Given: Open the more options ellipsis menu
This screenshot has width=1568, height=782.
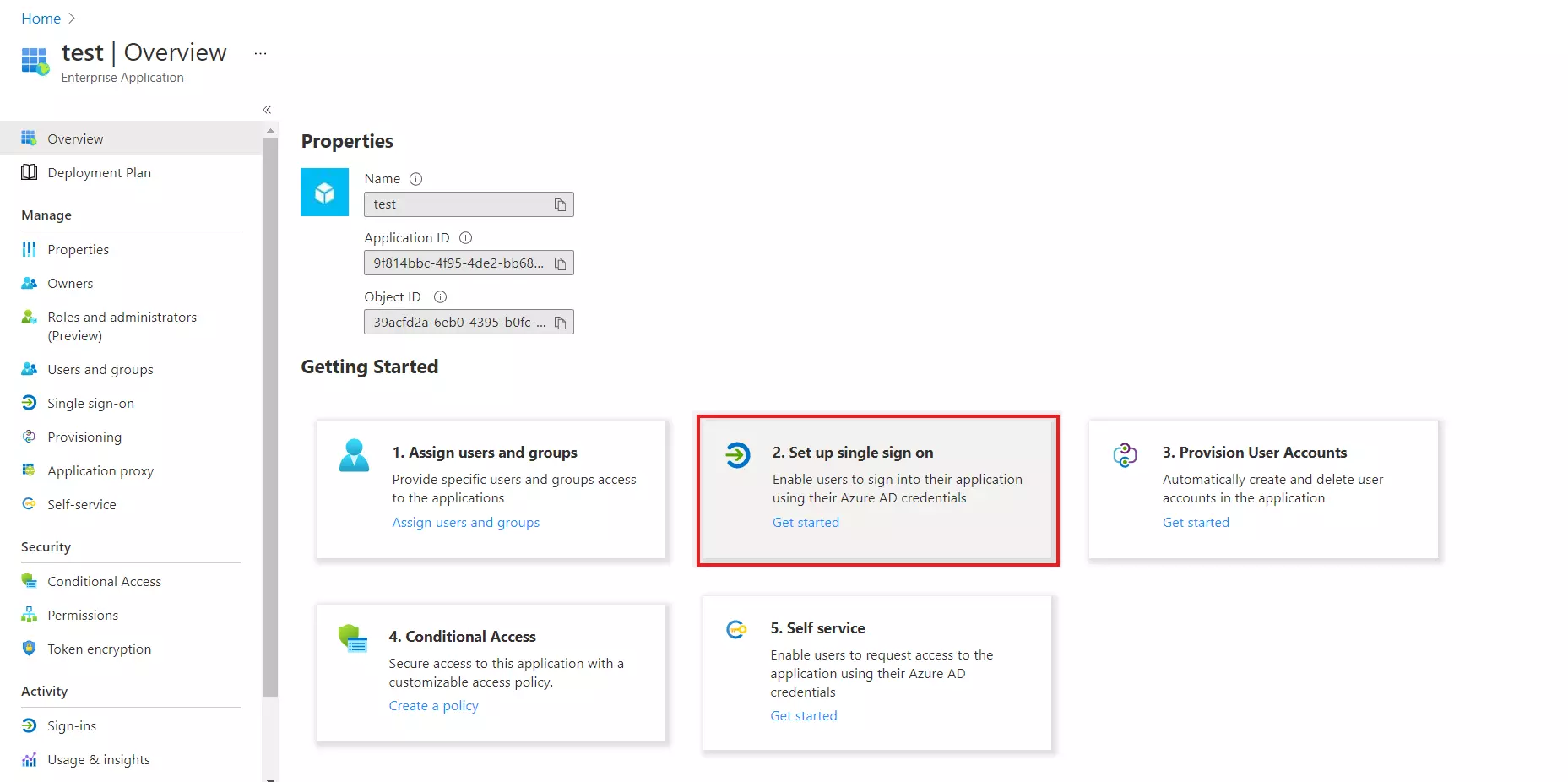Looking at the screenshot, I should pos(260,53).
